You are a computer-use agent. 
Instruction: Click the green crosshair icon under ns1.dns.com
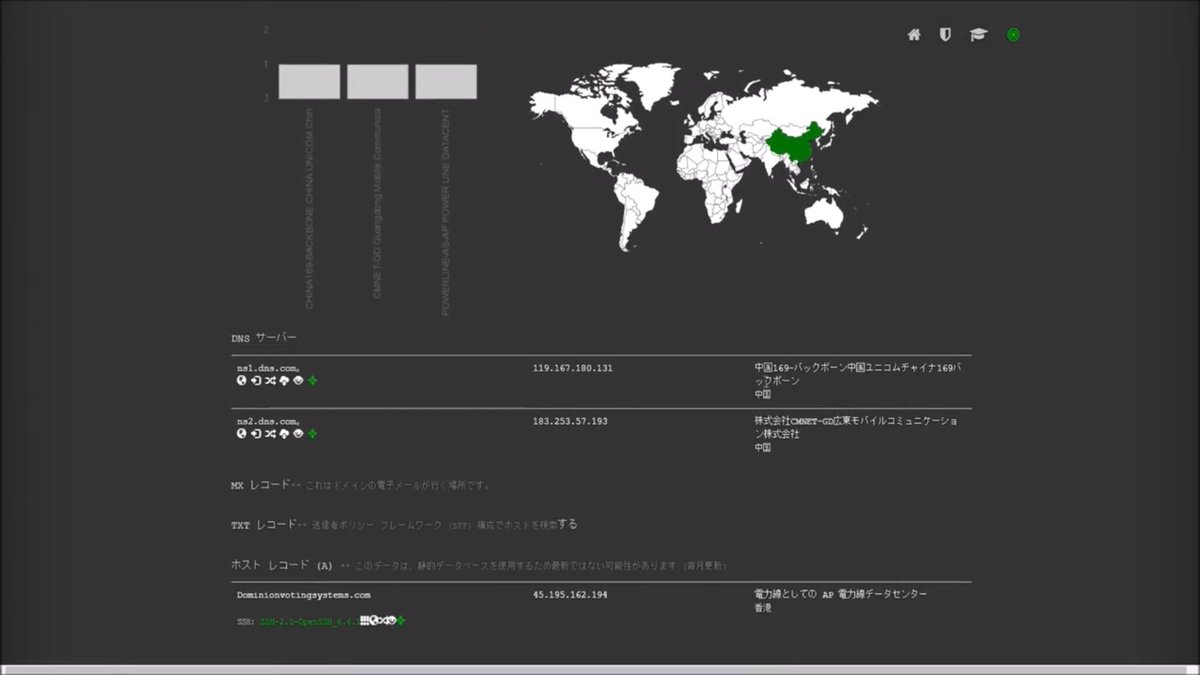pyautogui.click(x=313, y=381)
